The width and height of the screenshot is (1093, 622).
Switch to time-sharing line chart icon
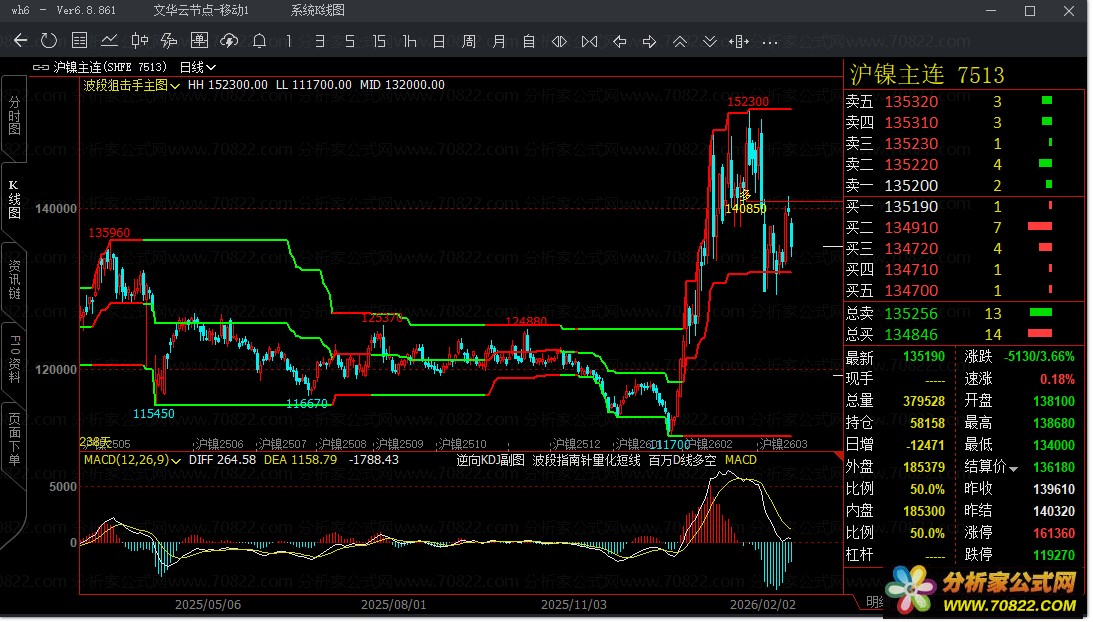click(109, 41)
